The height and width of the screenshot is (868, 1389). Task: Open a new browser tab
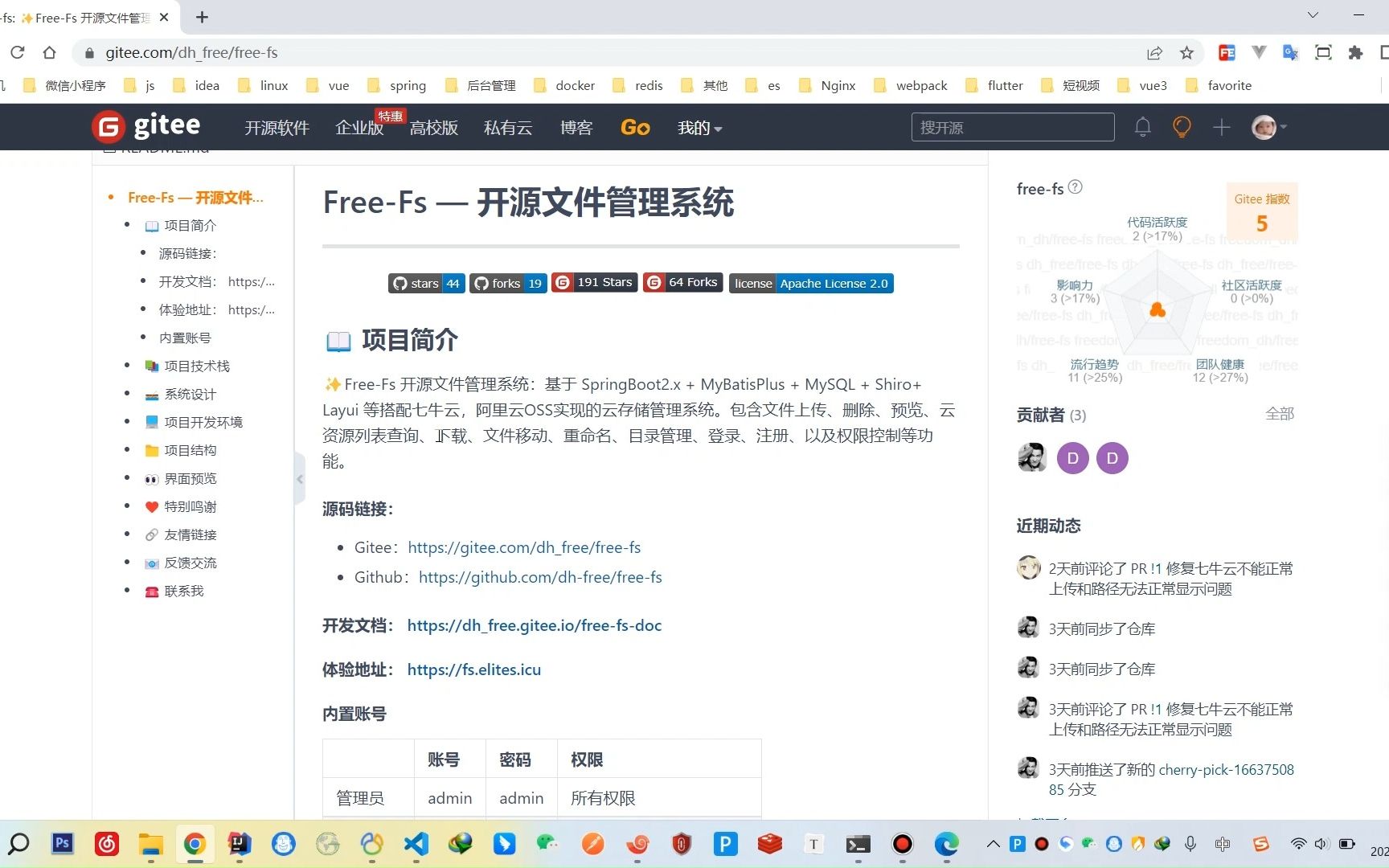tap(203, 17)
